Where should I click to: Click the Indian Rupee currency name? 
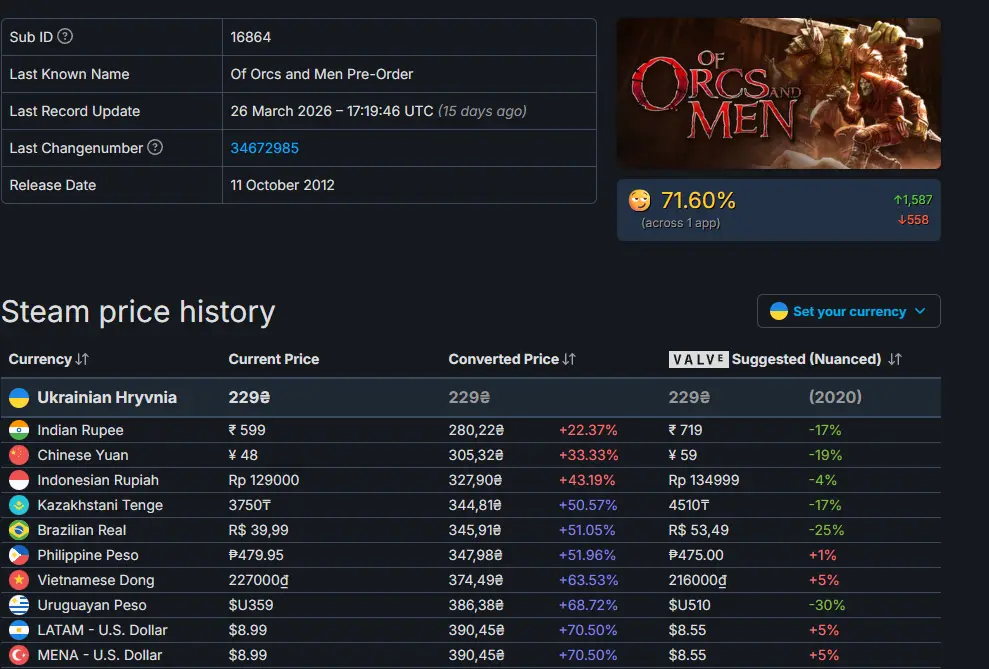pos(80,430)
